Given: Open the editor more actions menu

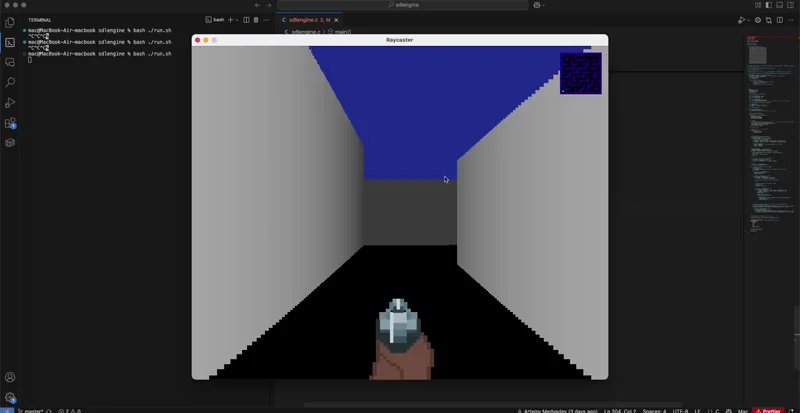Looking at the screenshot, I should [791, 20].
